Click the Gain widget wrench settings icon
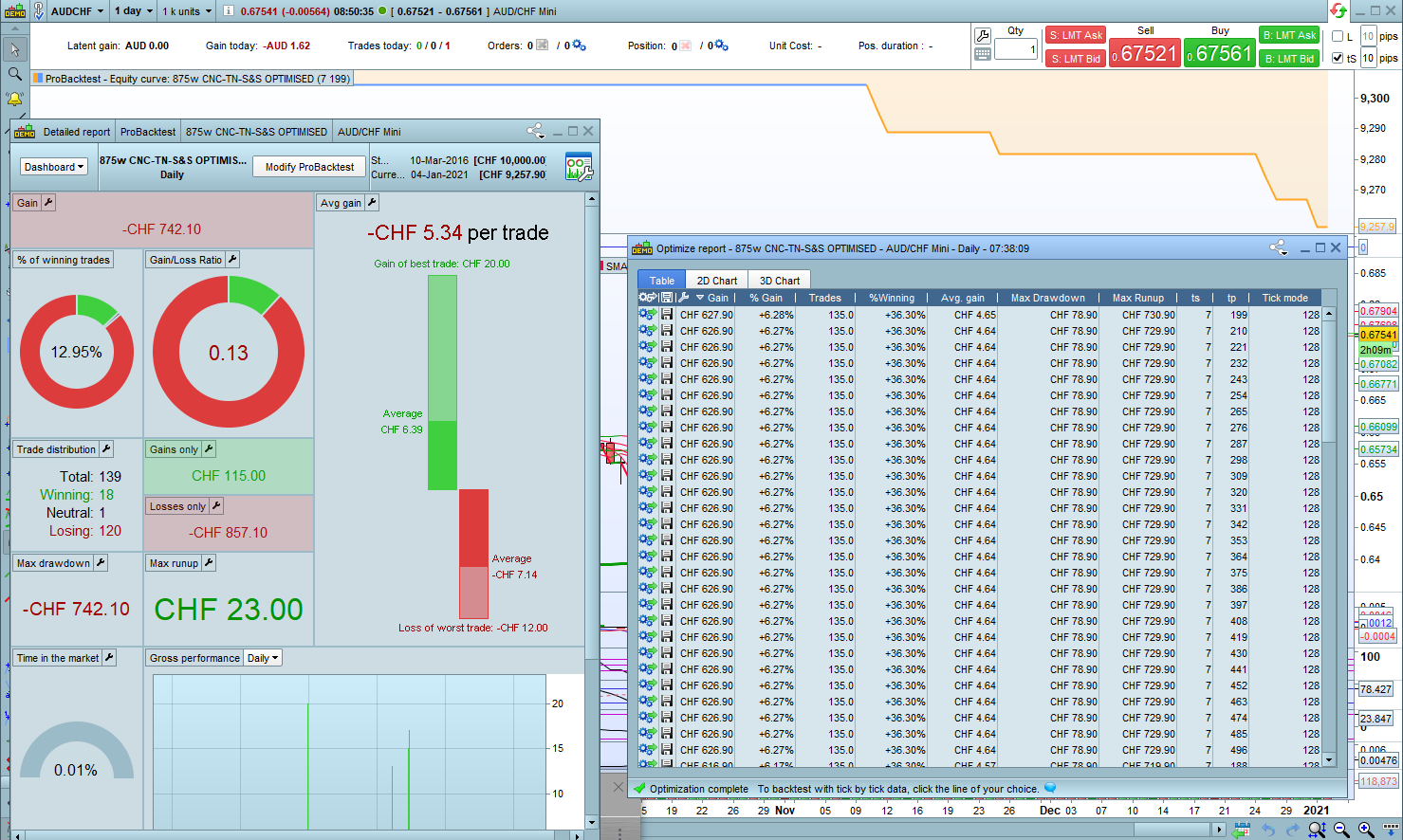Viewport: 1403px width, 840px height. pos(48,203)
